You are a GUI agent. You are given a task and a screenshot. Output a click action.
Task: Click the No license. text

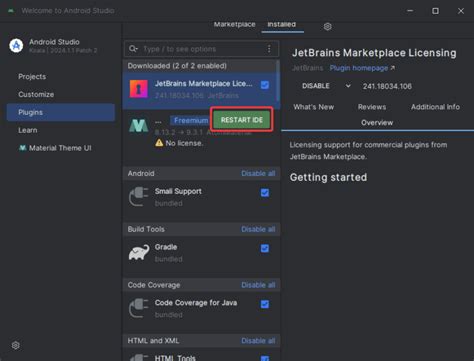point(184,143)
